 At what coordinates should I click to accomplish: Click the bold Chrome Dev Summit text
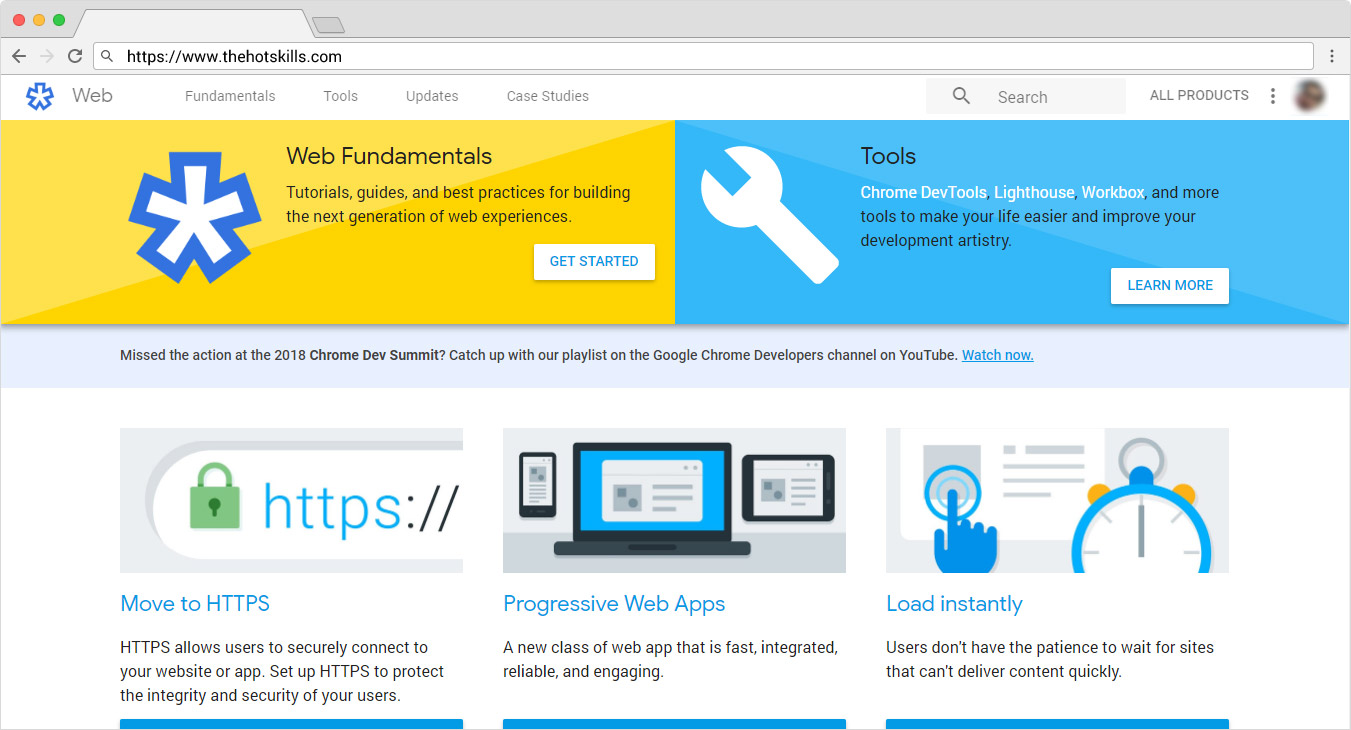[x=376, y=355]
